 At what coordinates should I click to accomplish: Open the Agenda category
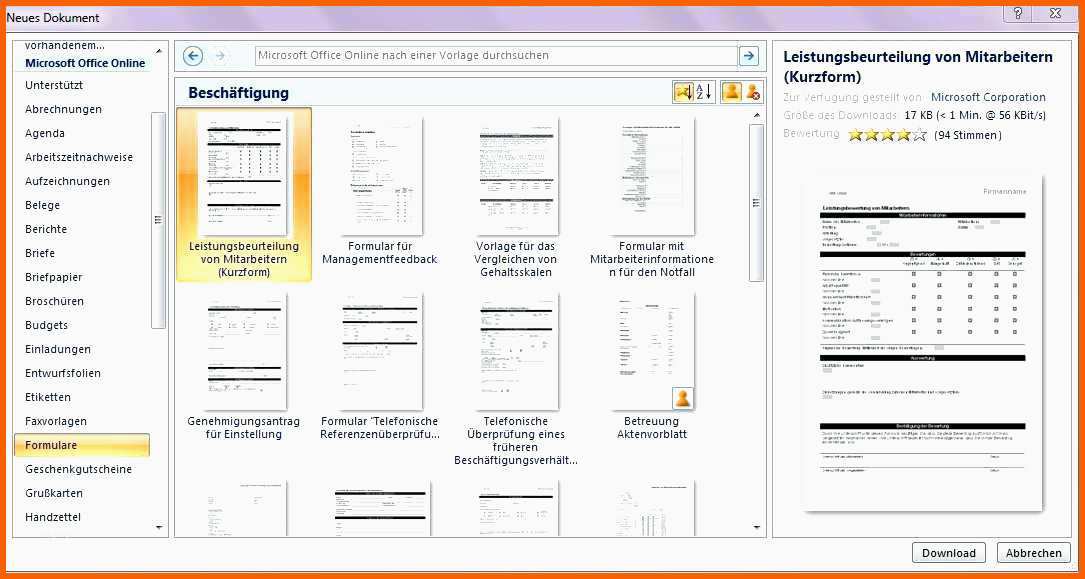[45, 134]
